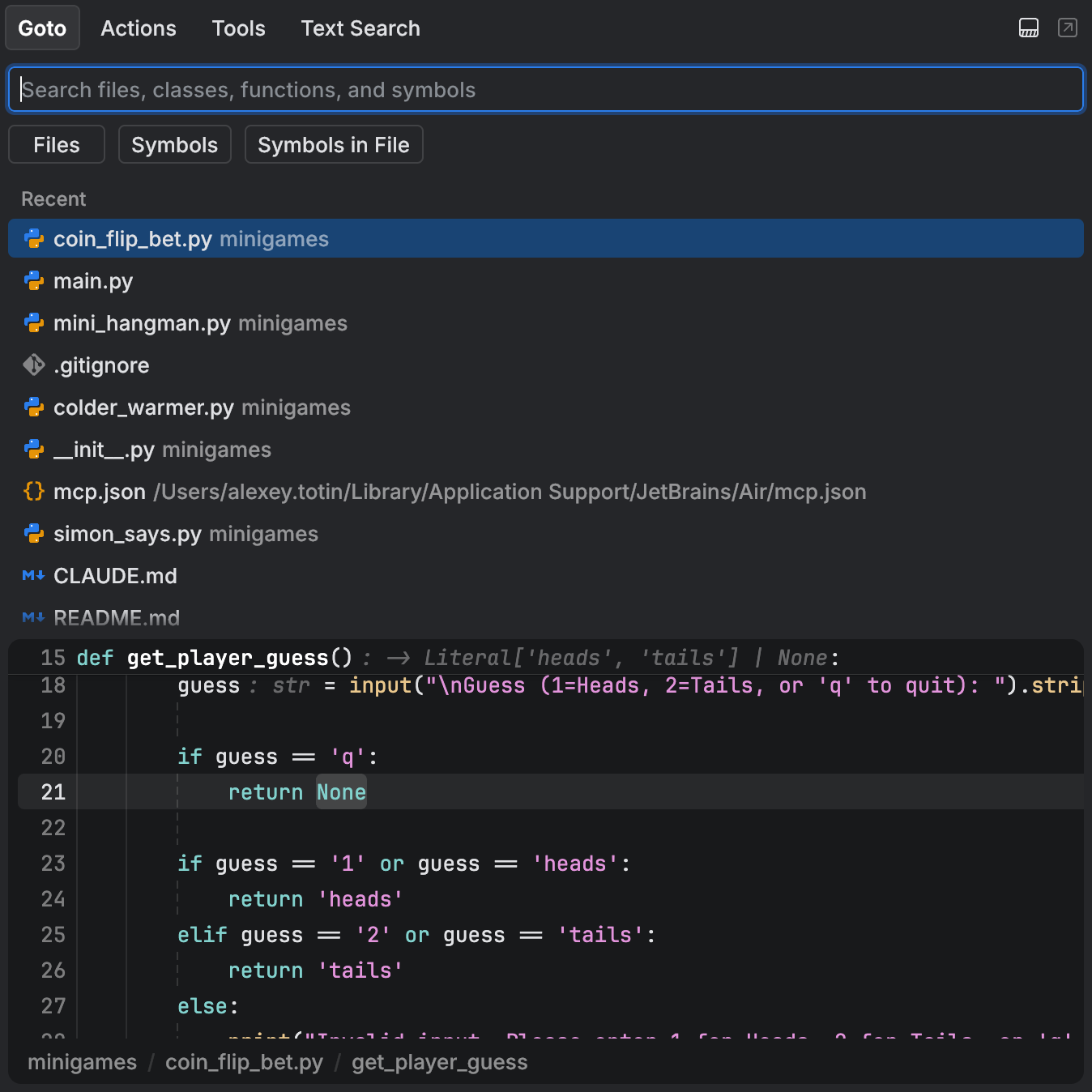
Task: Click the preview panel toggle icon
Action: [x=1028, y=28]
